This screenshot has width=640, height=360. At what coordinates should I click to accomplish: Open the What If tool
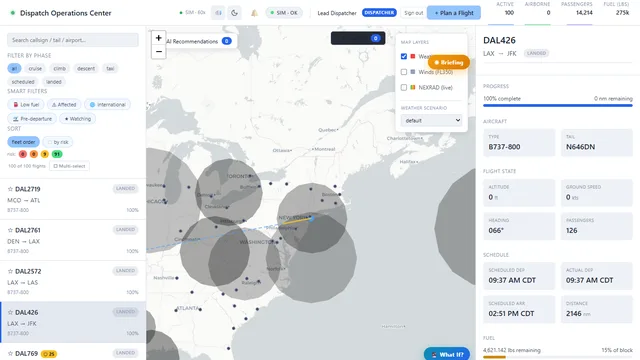[x=447, y=354]
